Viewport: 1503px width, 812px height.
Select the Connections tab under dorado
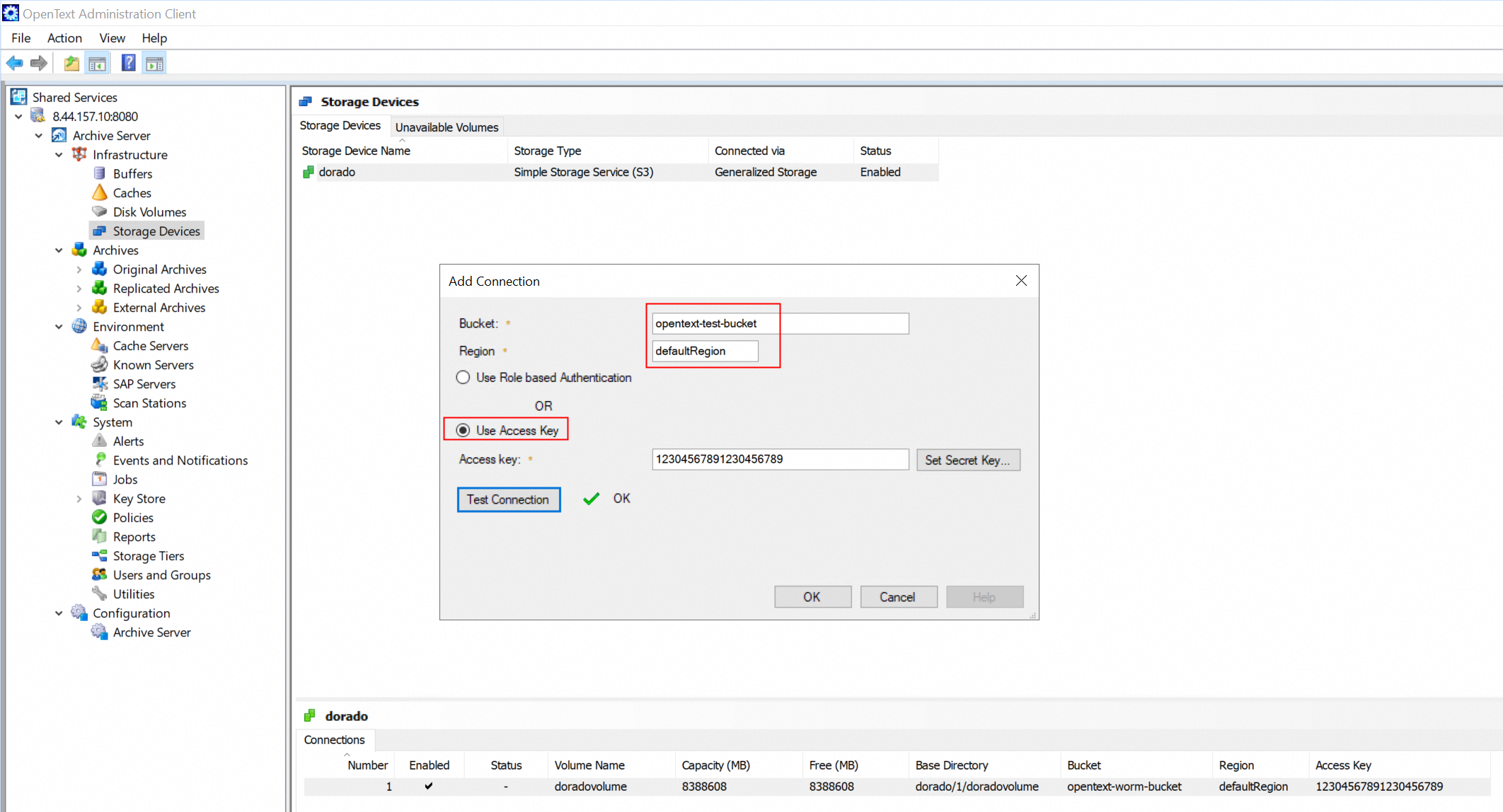click(x=335, y=740)
